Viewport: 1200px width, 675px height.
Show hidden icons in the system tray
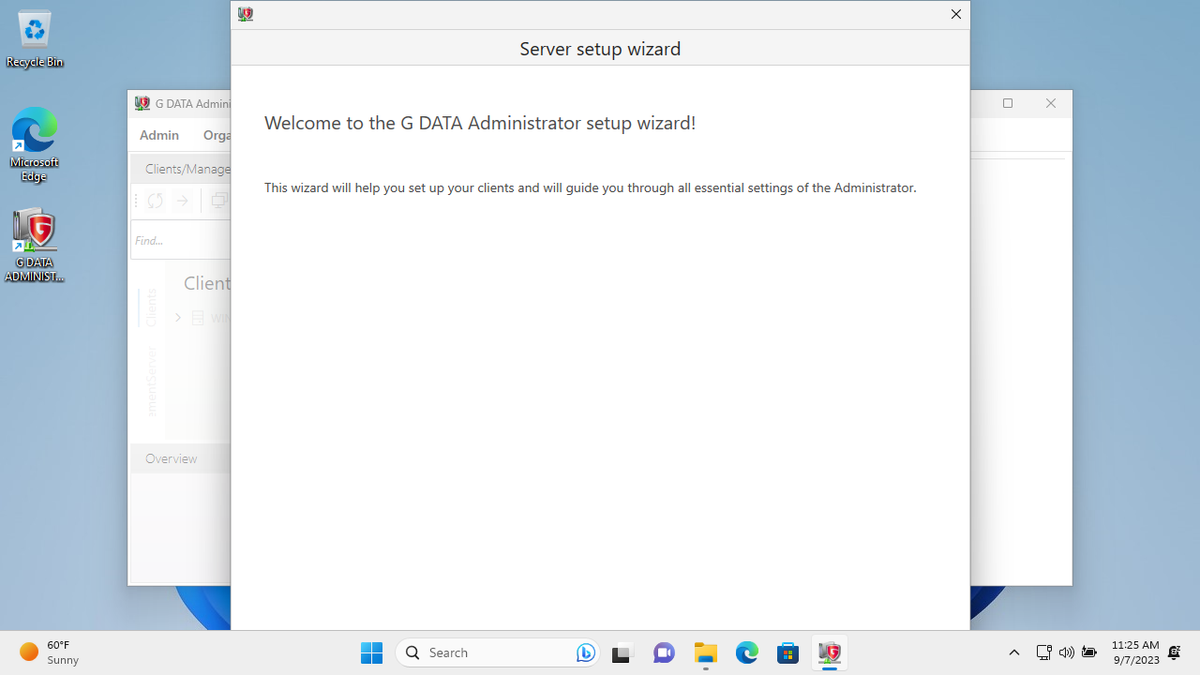(x=1014, y=652)
